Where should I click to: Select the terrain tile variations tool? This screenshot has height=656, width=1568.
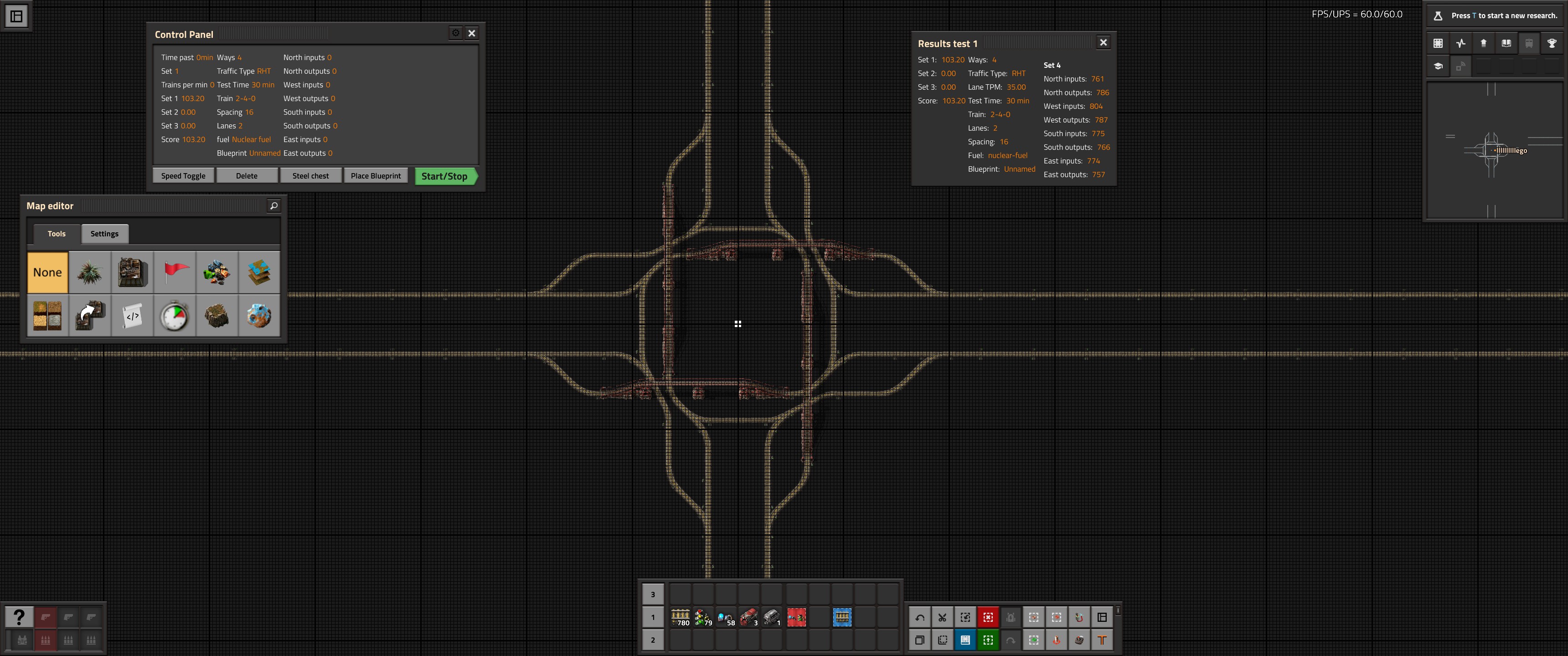pyautogui.click(x=47, y=315)
